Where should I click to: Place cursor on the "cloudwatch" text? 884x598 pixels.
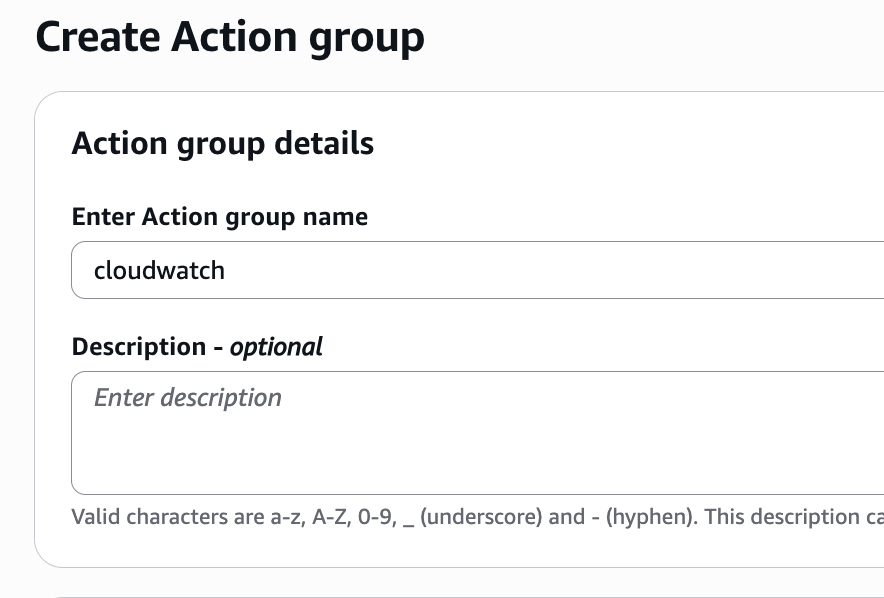[x=159, y=270]
